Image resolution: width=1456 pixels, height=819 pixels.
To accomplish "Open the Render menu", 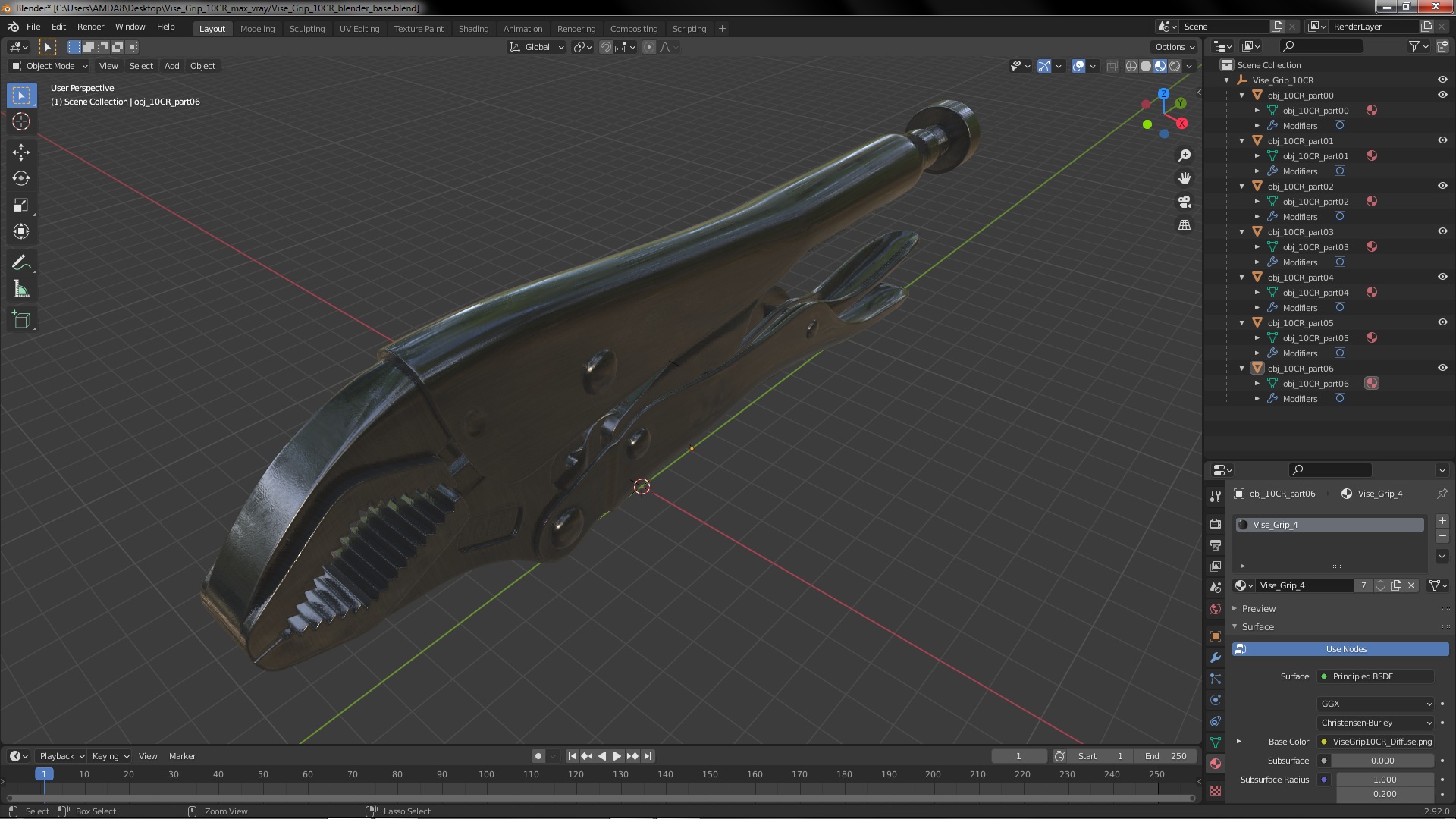I will [90, 27].
